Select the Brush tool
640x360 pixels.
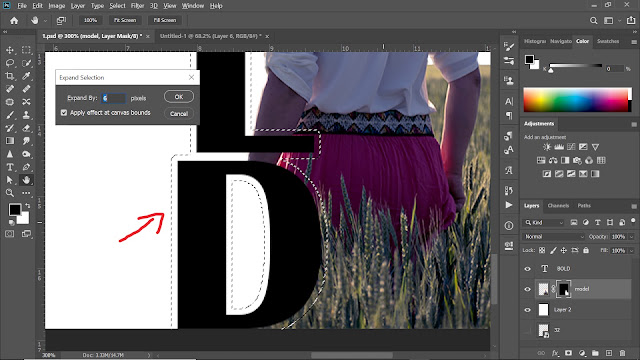(x=10, y=115)
